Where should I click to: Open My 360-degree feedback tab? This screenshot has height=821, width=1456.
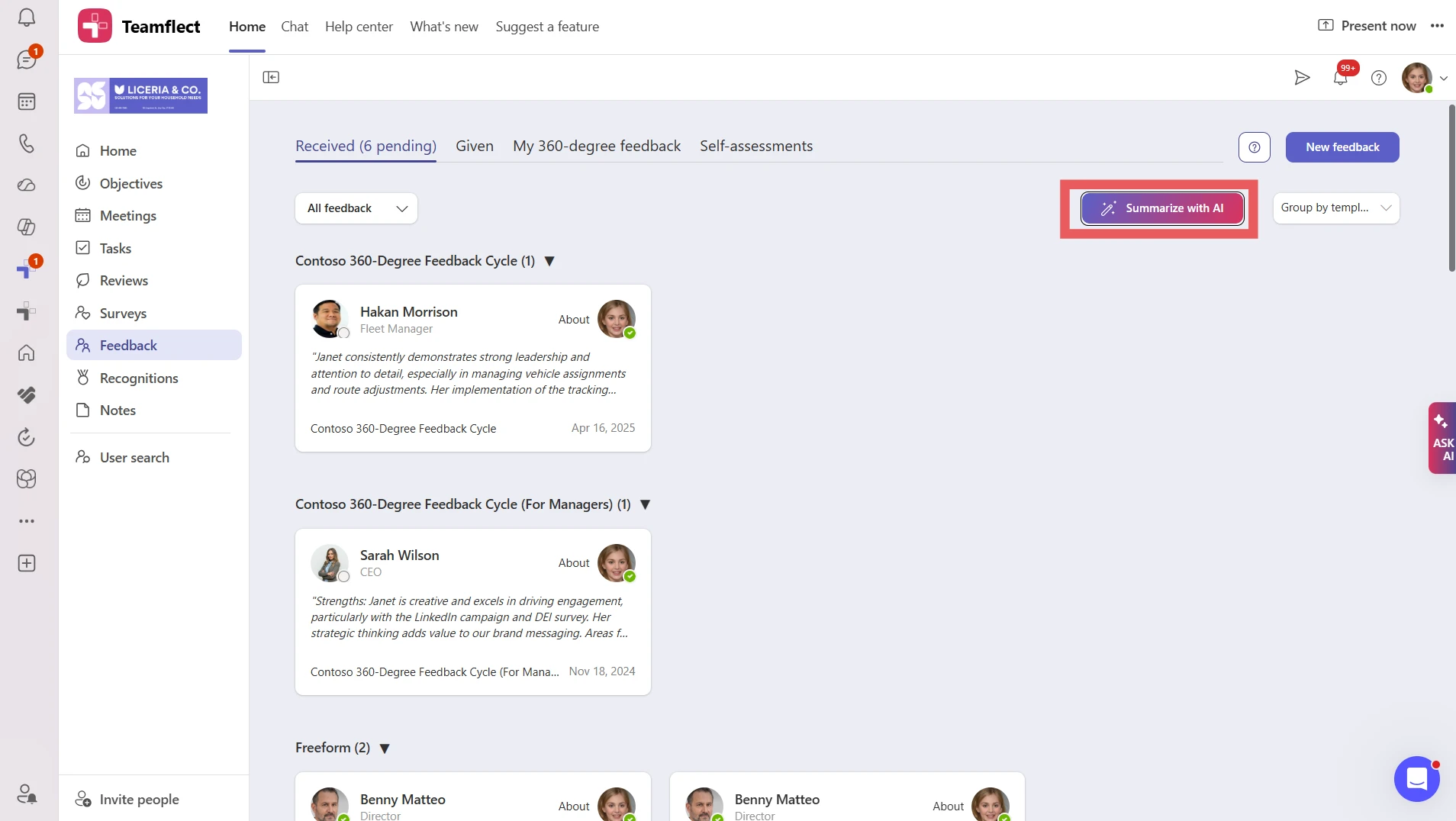[597, 146]
